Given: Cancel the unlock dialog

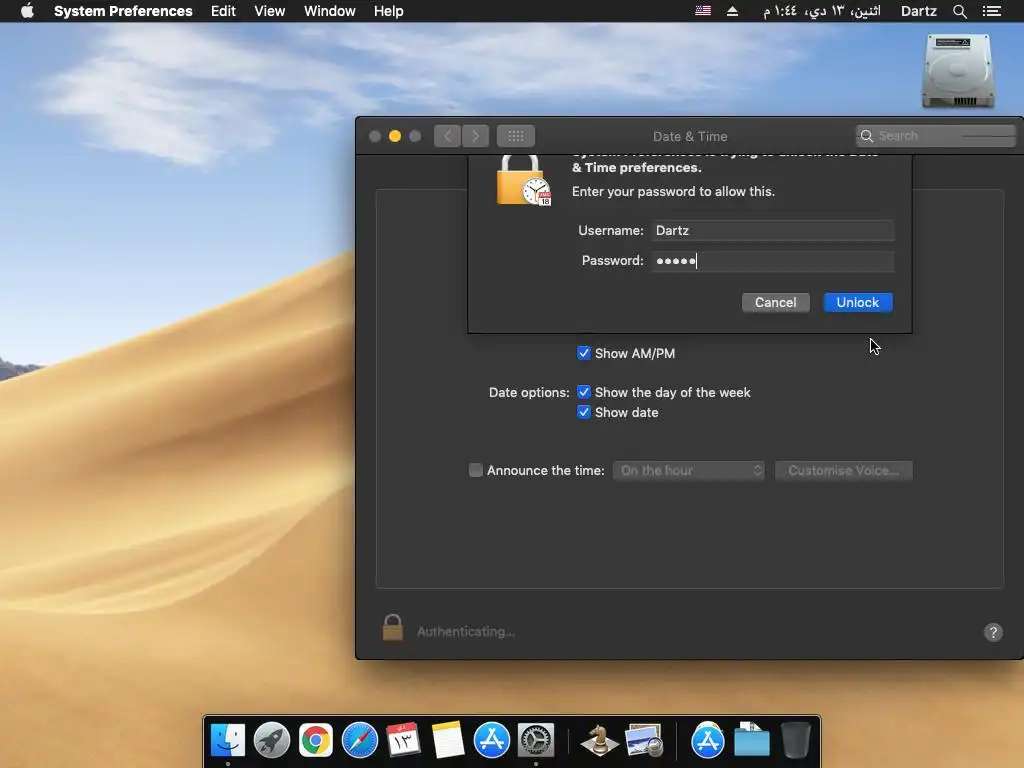Looking at the screenshot, I should pyautogui.click(x=776, y=302).
